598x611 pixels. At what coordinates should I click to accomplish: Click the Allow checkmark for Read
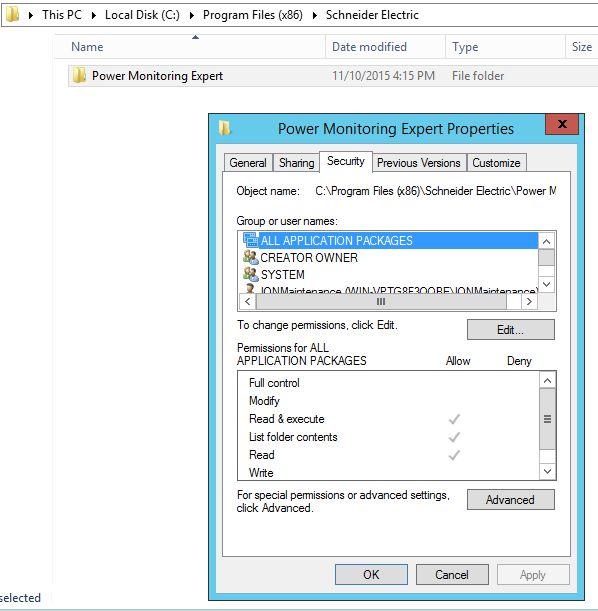click(x=454, y=455)
